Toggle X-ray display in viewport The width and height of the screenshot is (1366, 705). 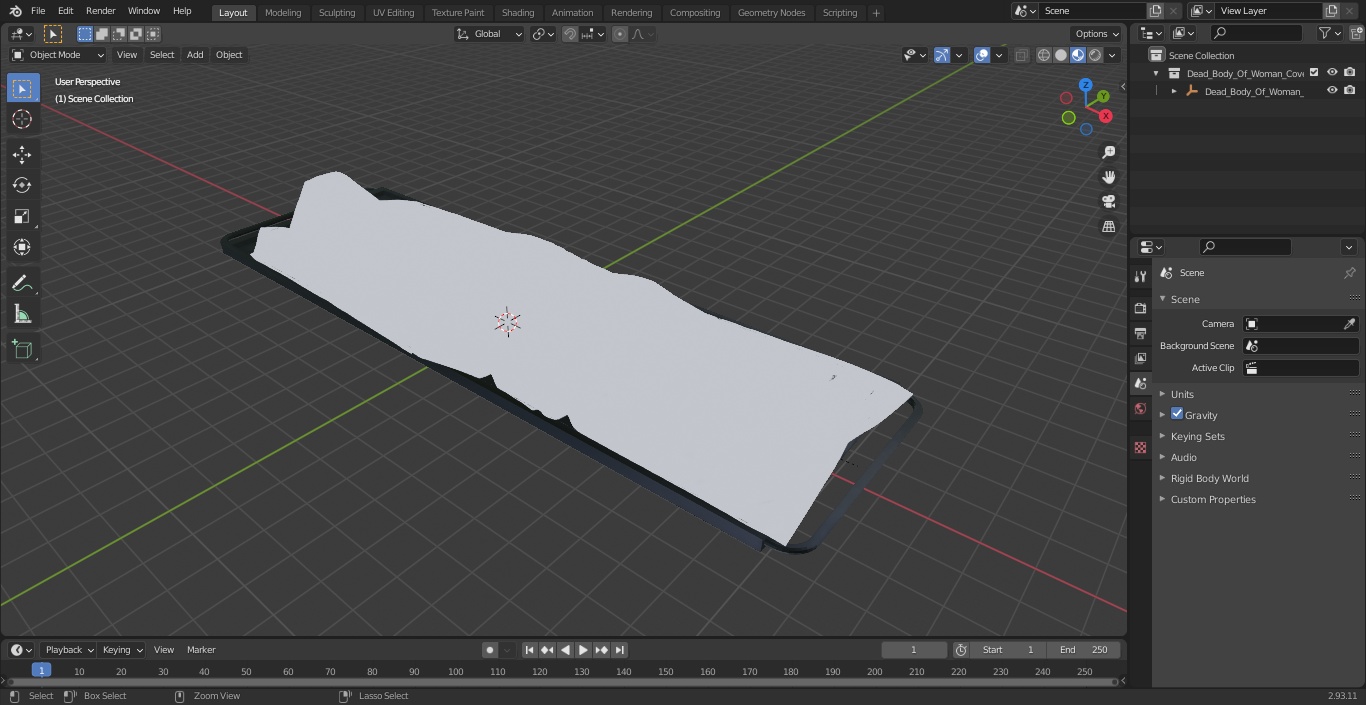[1021, 55]
